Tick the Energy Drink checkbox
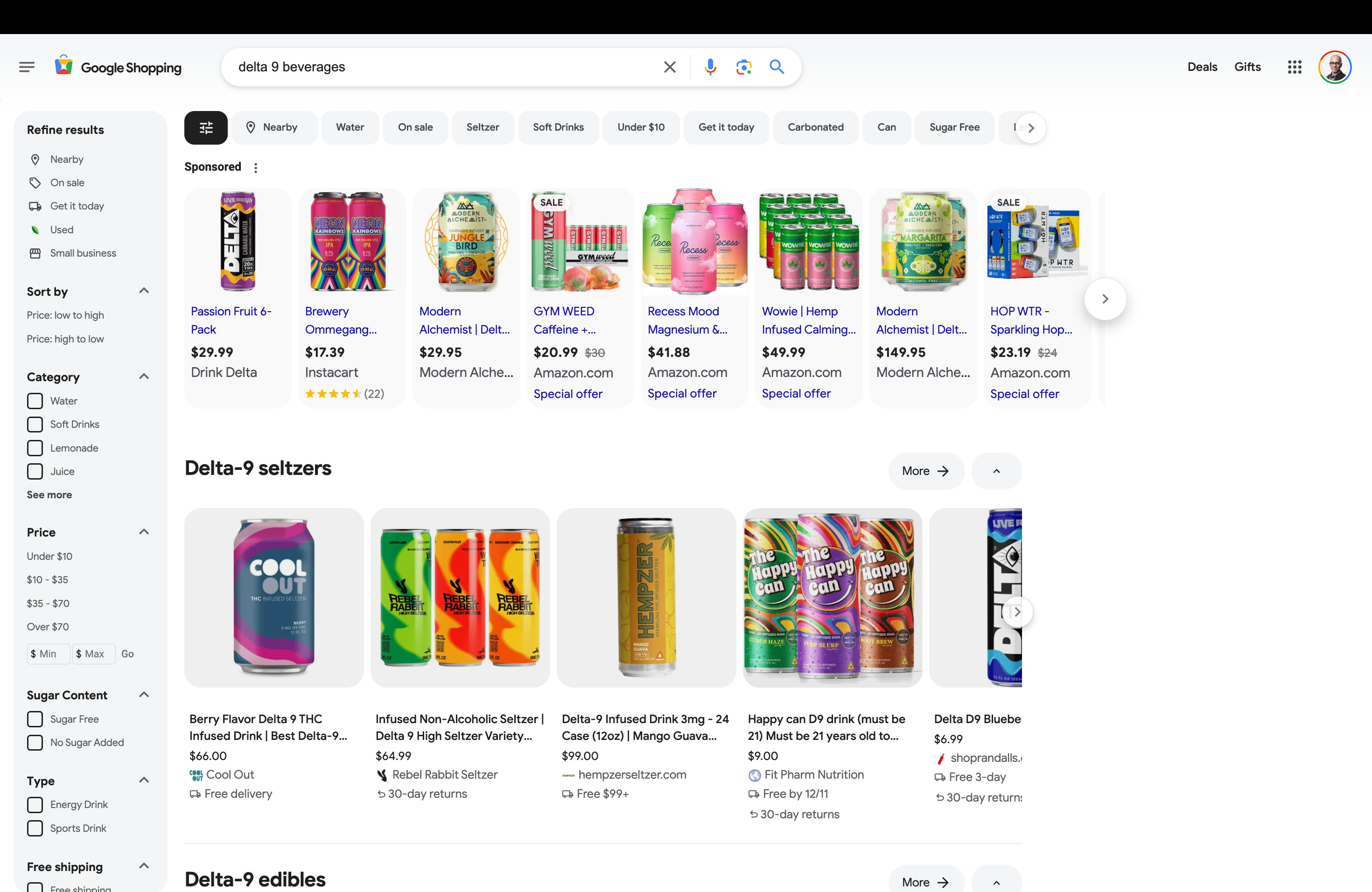Viewport: 1372px width, 892px height. pyautogui.click(x=35, y=804)
